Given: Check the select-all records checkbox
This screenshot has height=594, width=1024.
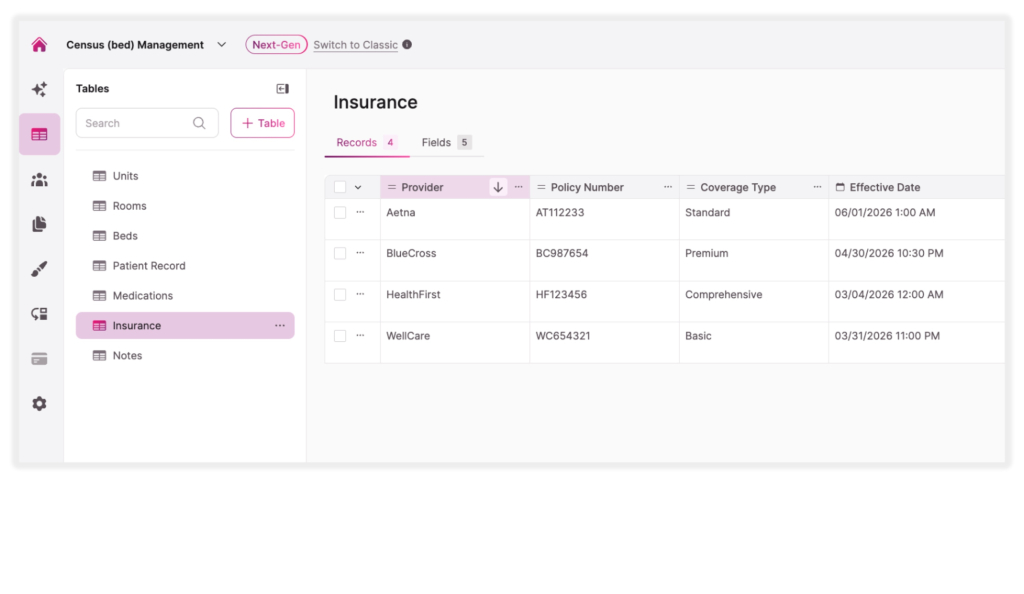Looking at the screenshot, I should coord(339,186).
